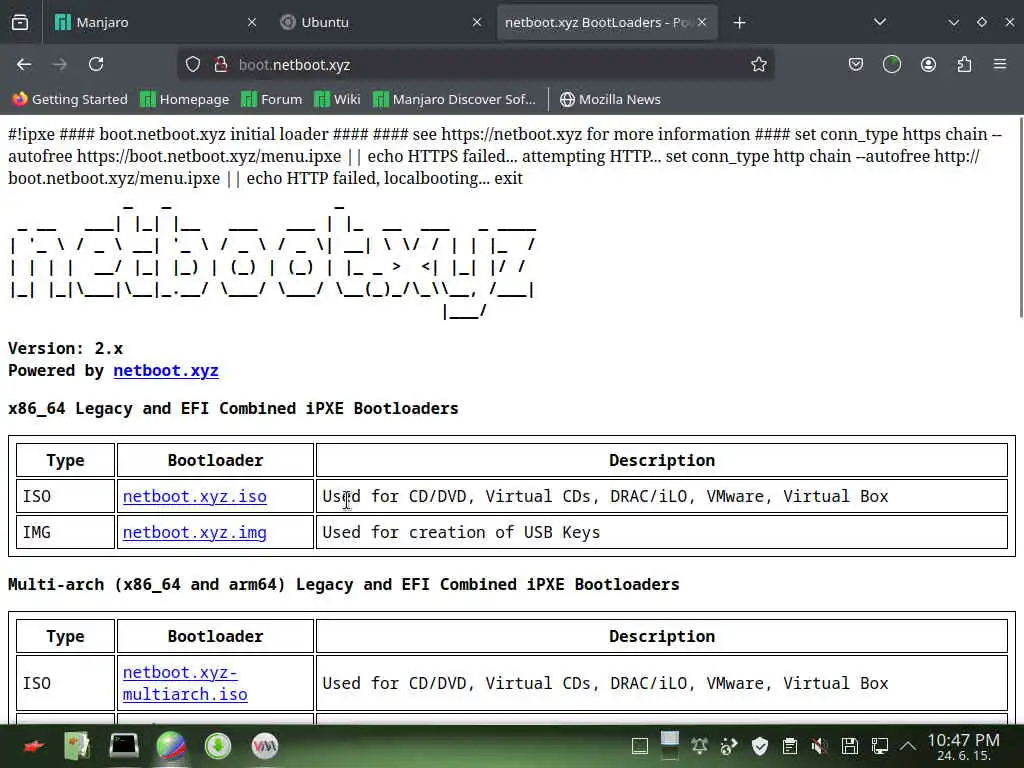The width and height of the screenshot is (1024, 768).
Task: Click 'Used for creation of USB Keys' cell
Action: [662, 532]
